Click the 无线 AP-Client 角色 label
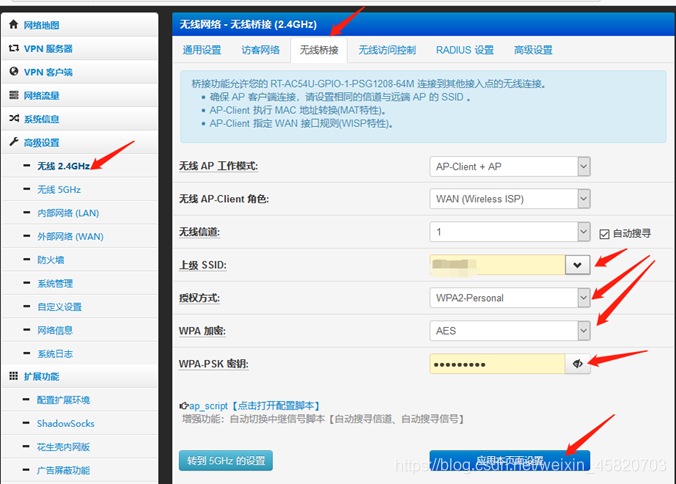The height and width of the screenshot is (484, 676). 224,199
